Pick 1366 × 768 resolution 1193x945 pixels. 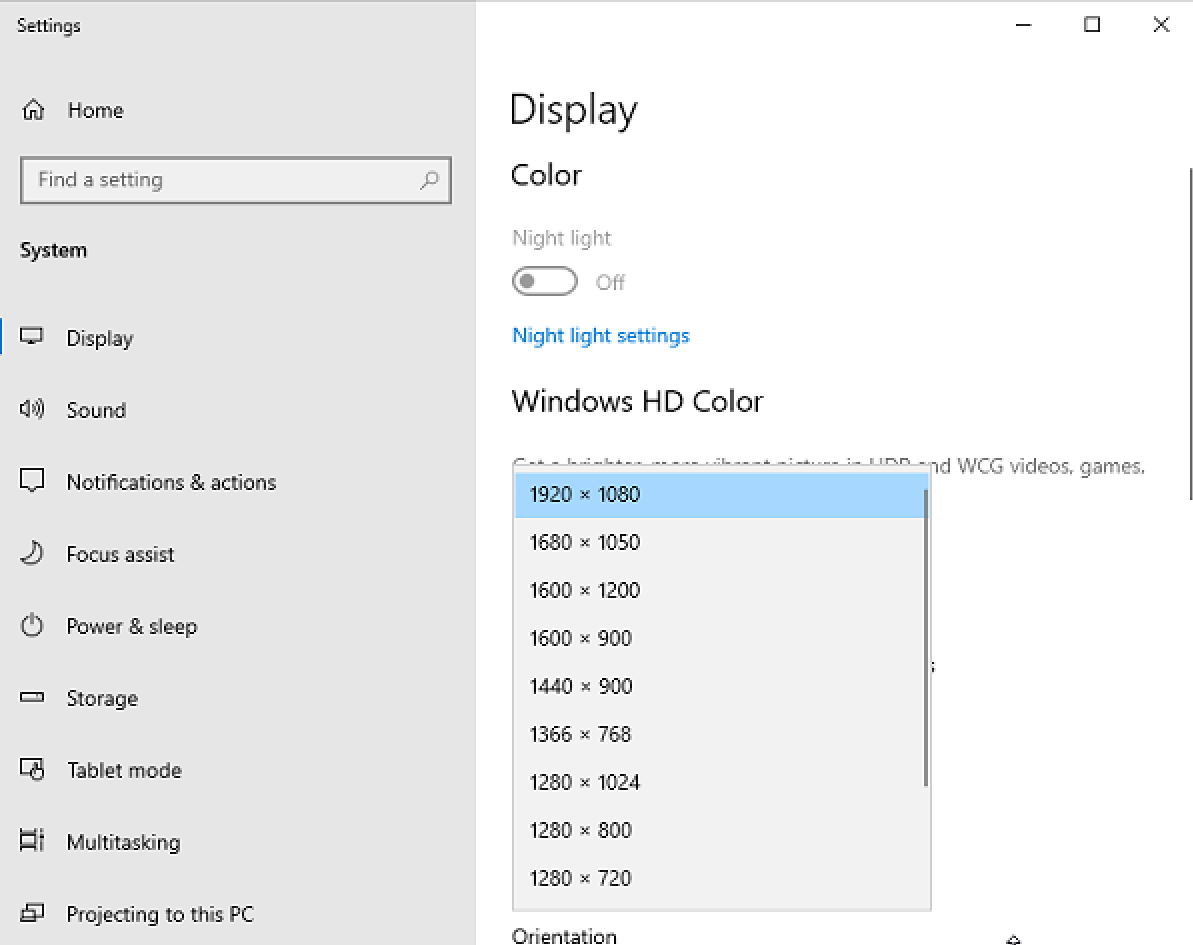tap(720, 734)
